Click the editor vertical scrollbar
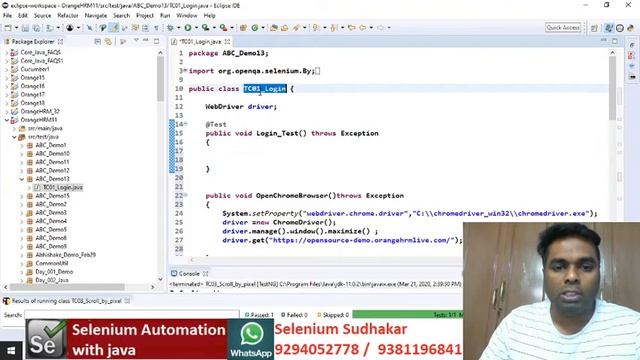This screenshot has height=360, width=640. (x=612, y=88)
